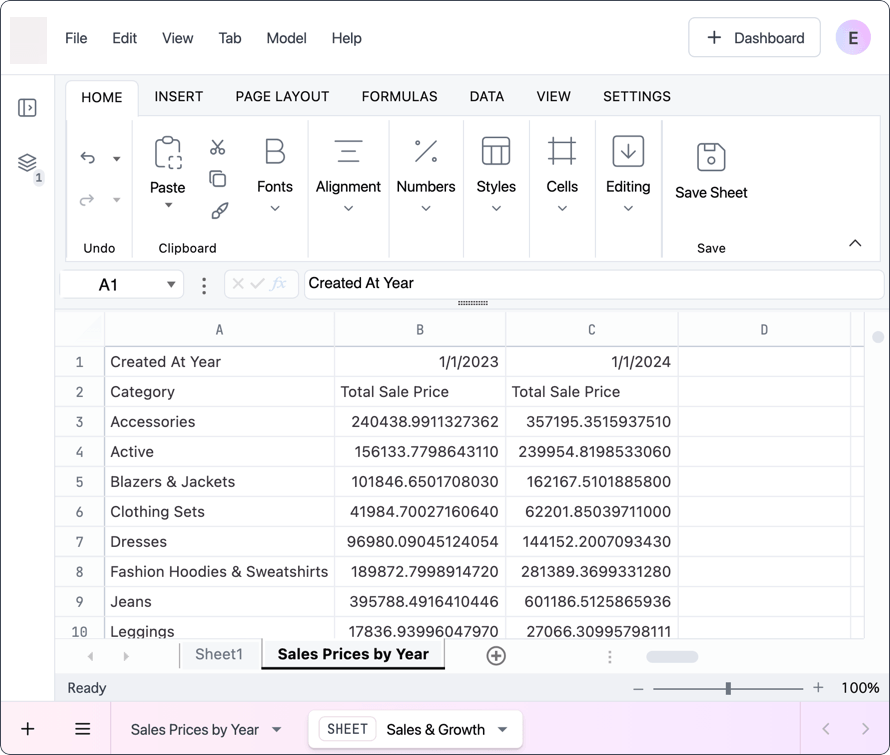
Task: Switch to the Sheet1 tab
Action: [x=219, y=655]
